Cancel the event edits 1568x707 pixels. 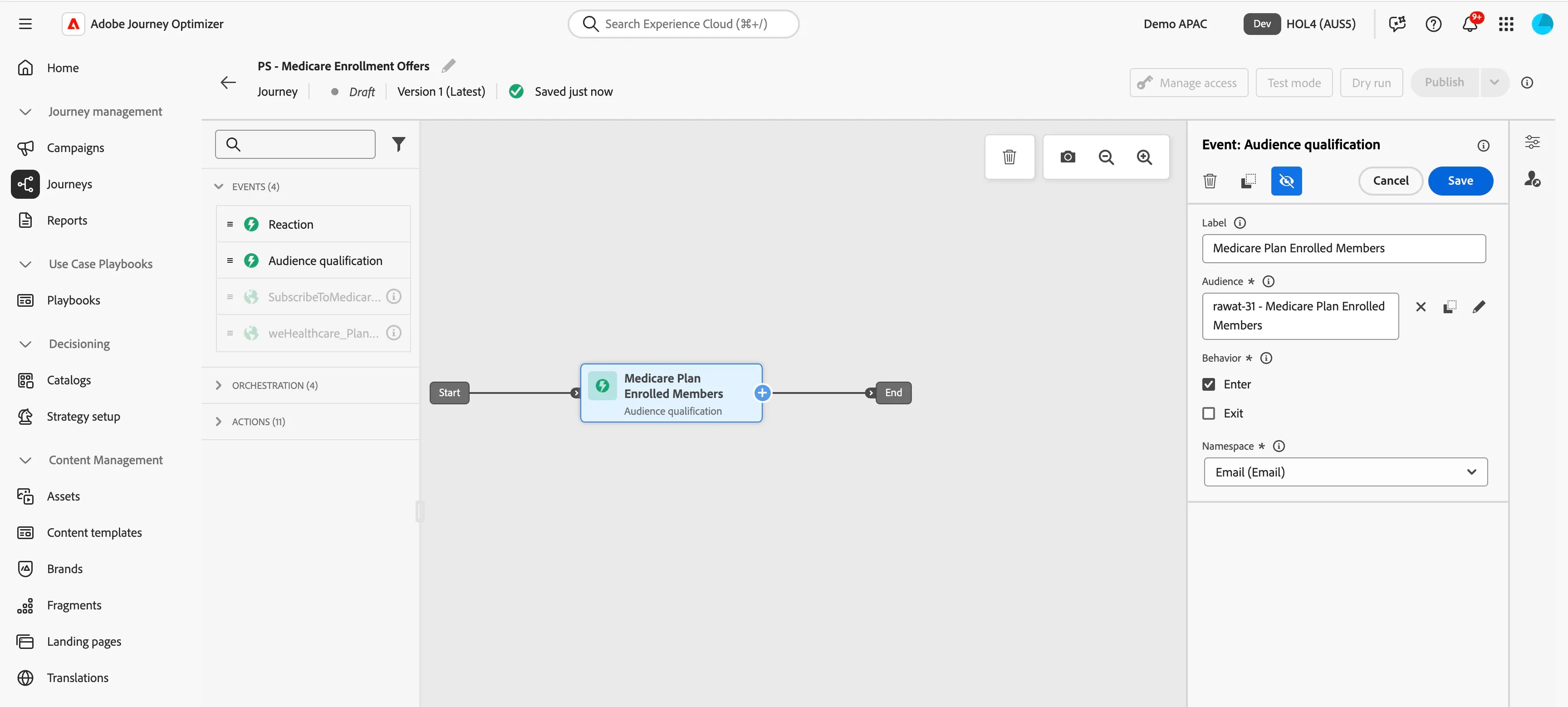(x=1390, y=181)
